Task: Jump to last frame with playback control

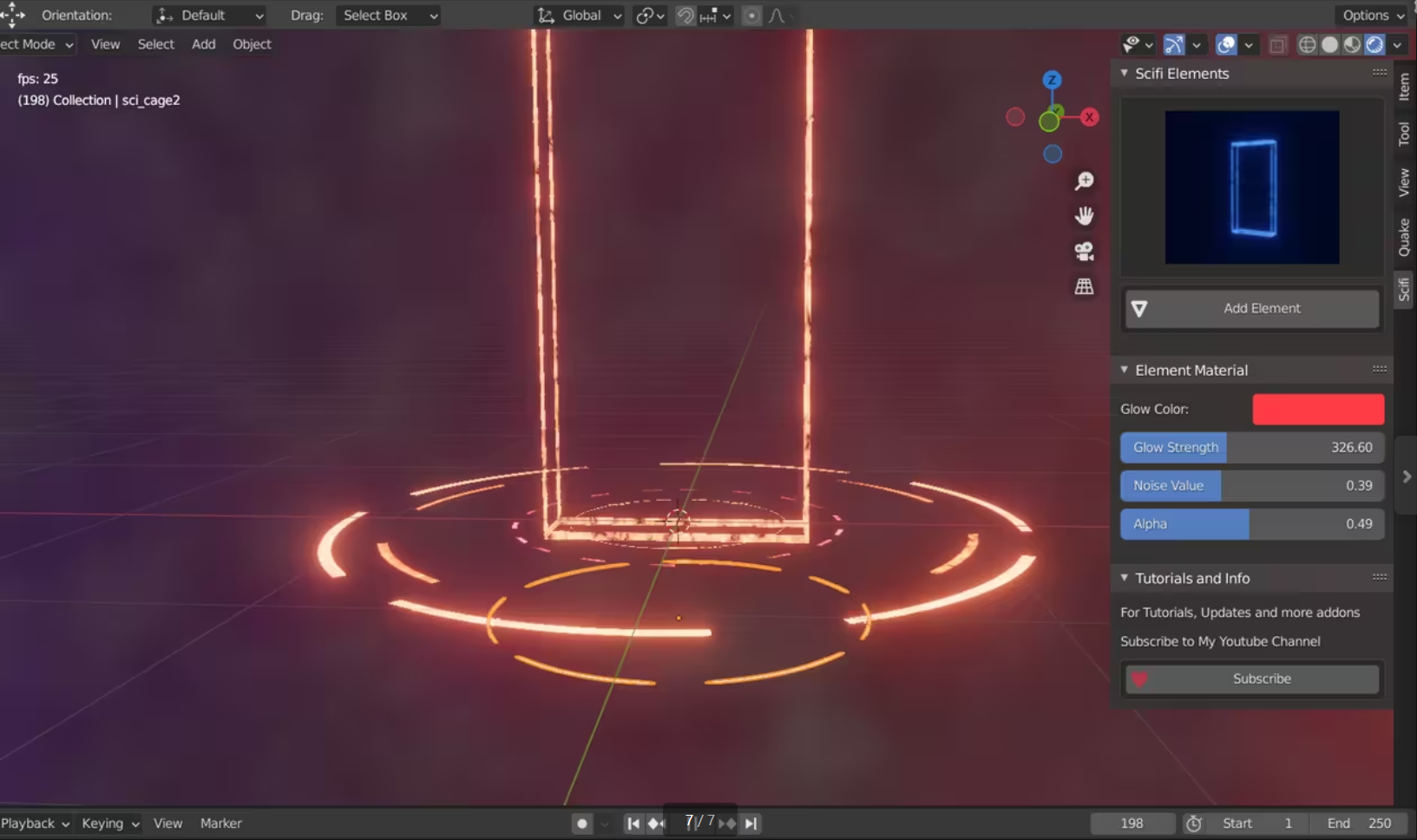Action: tap(751, 823)
